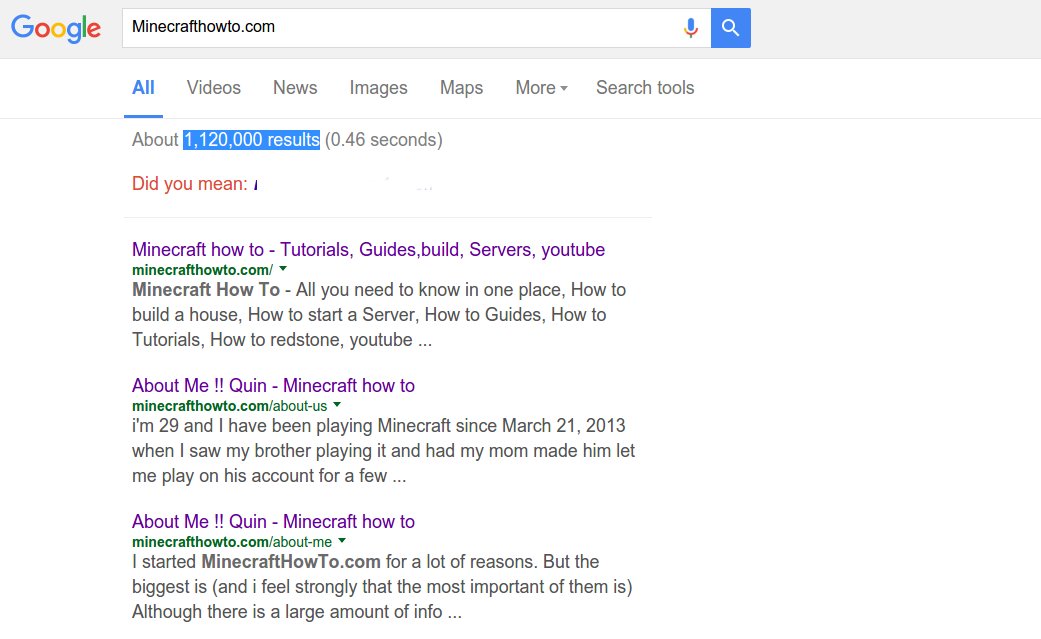1041x639 pixels.
Task: Select the All tab
Action: click(143, 88)
